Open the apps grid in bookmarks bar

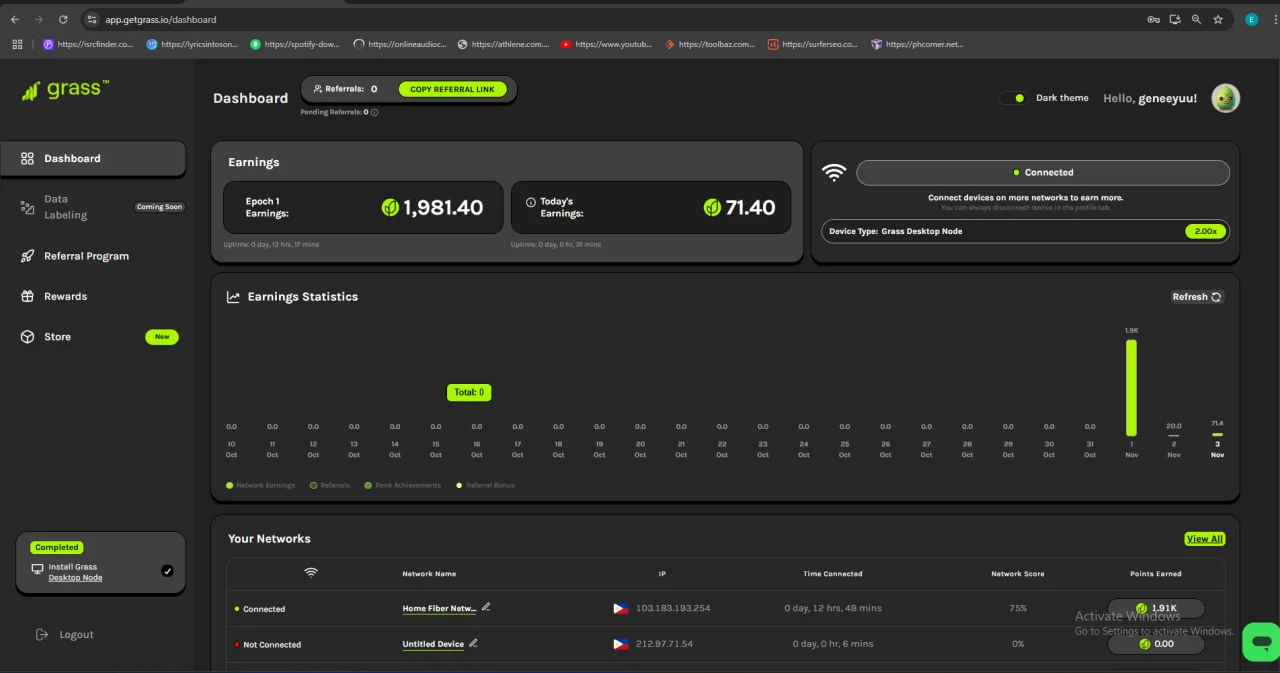click(17, 44)
